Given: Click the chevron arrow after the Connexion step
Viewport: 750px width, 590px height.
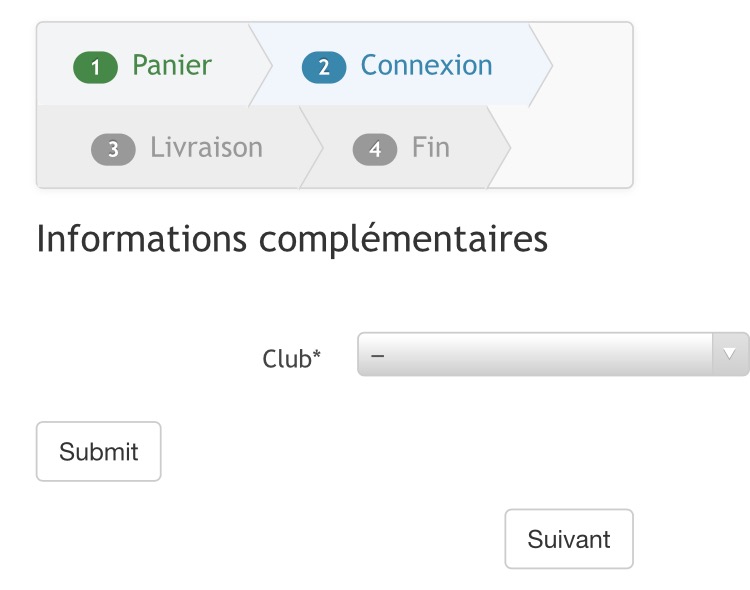Looking at the screenshot, I should tap(540, 65).
